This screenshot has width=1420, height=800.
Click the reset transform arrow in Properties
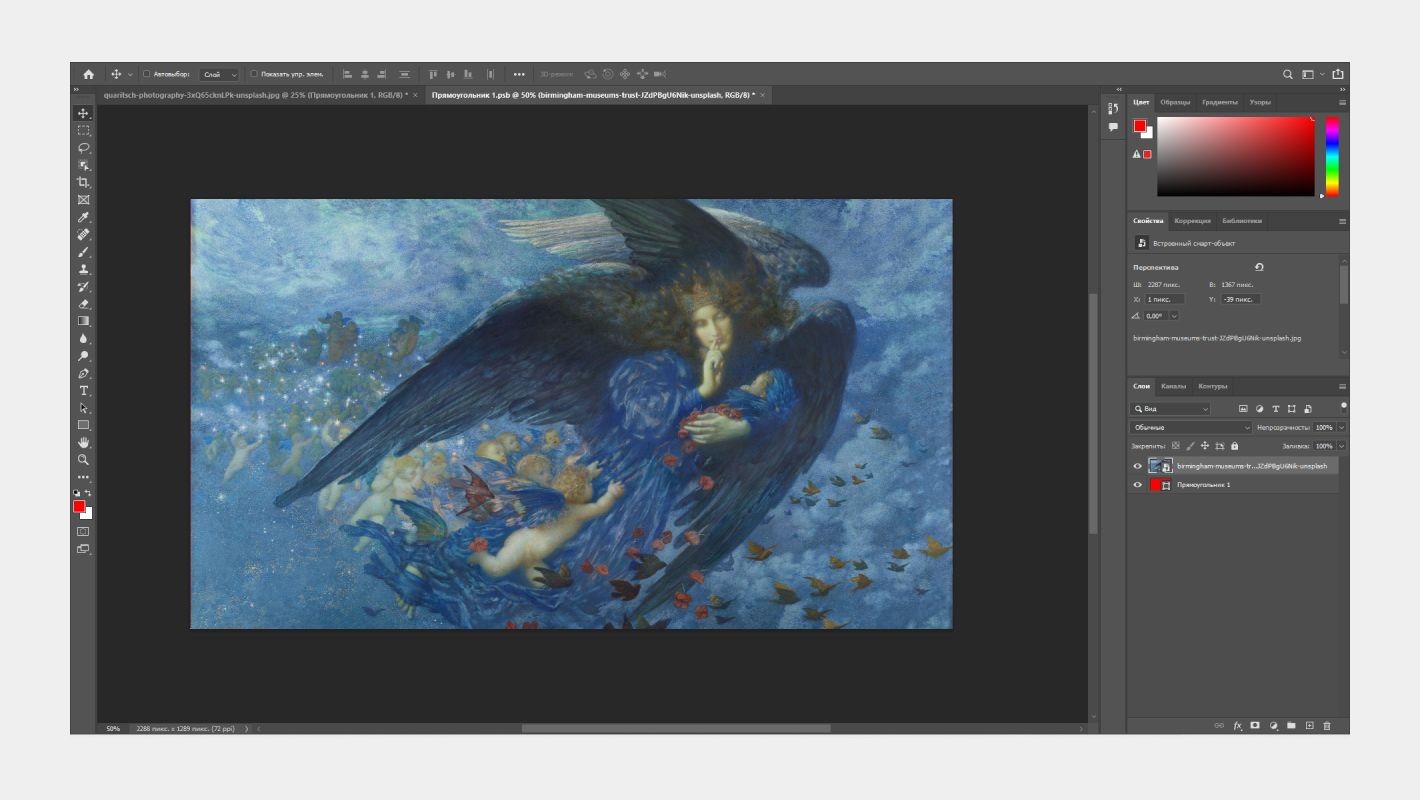coord(1259,267)
